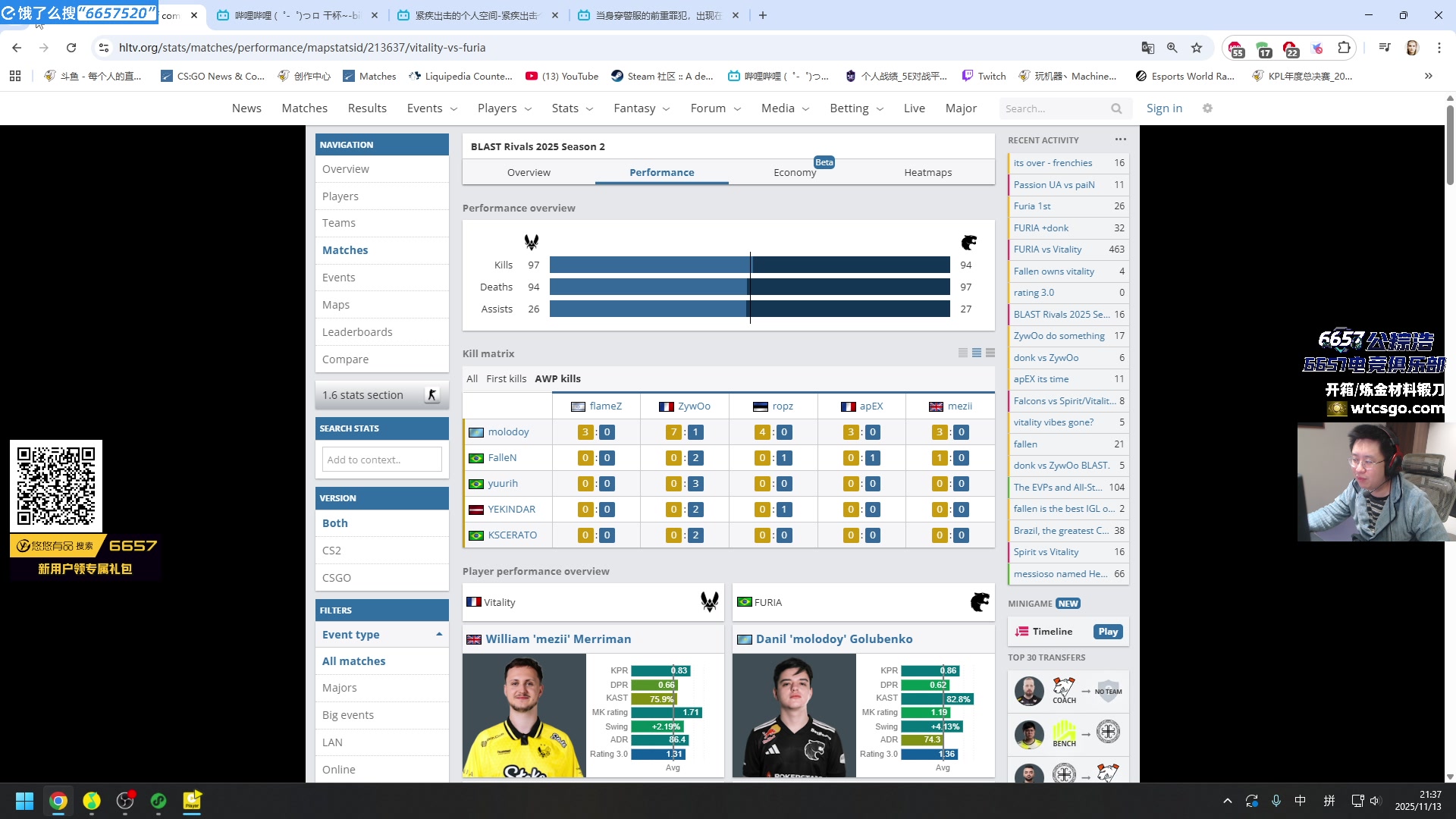Screen dimensions: 1456x819
Task: Open Chrome extensions puzzle icon
Action: point(1344,48)
